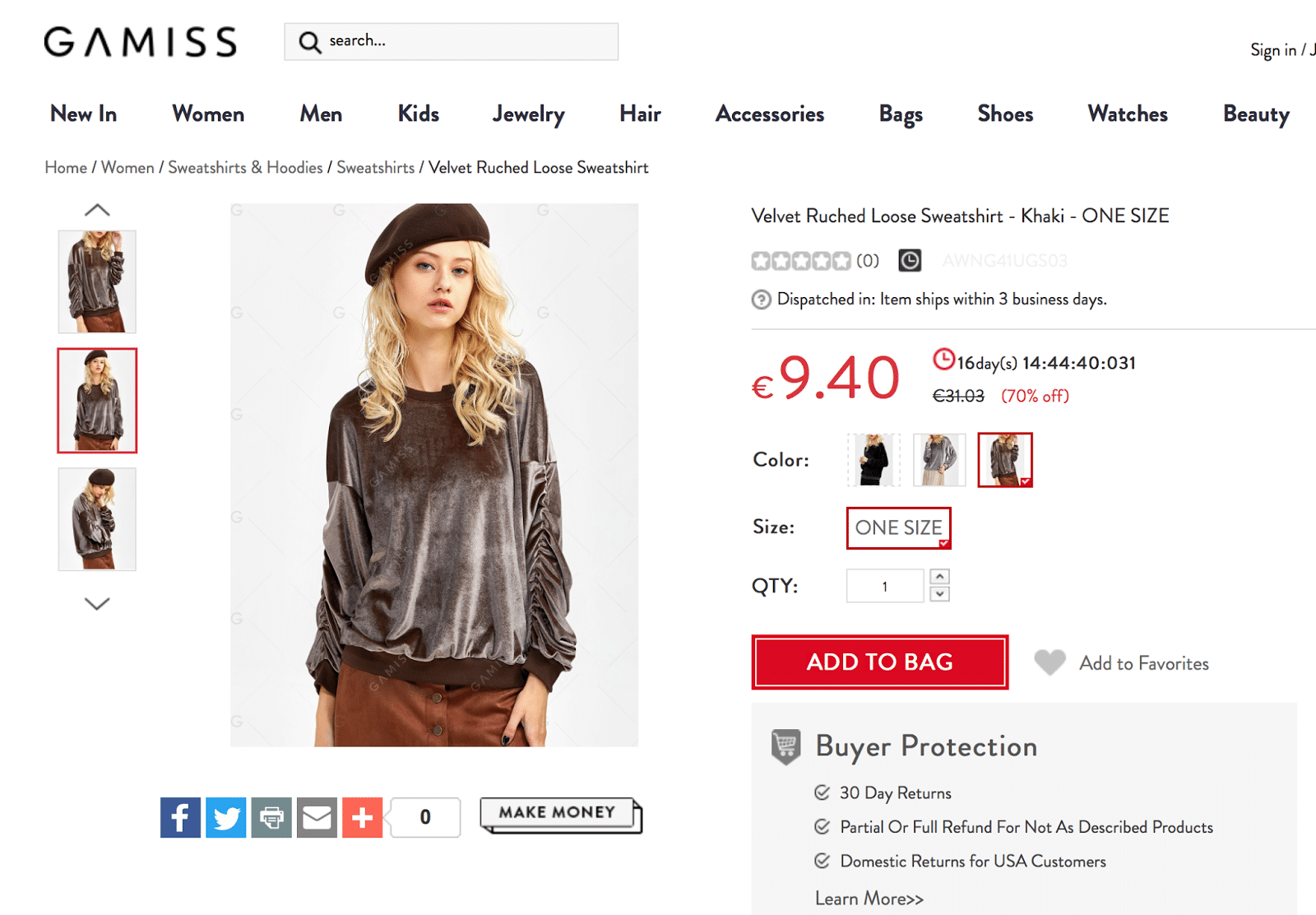The height and width of the screenshot is (915, 1316).
Task: Click the search magnifier icon
Action: (309, 42)
